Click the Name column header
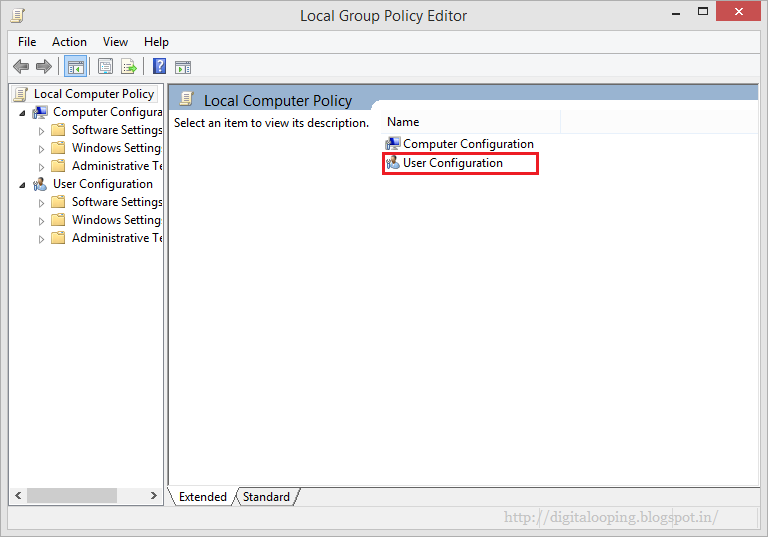Image resolution: width=768 pixels, height=537 pixels. [471, 122]
